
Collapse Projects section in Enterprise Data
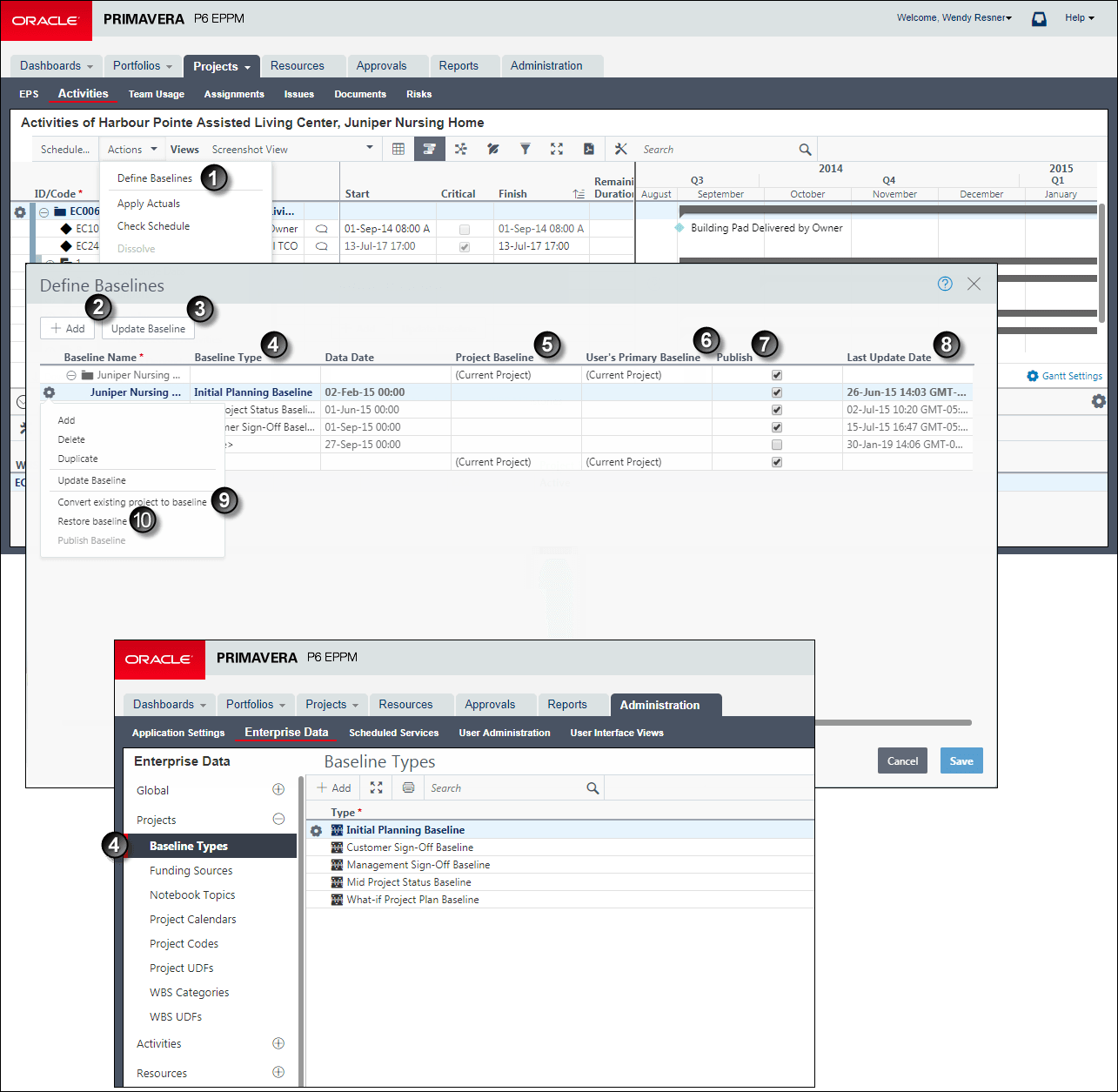point(278,819)
